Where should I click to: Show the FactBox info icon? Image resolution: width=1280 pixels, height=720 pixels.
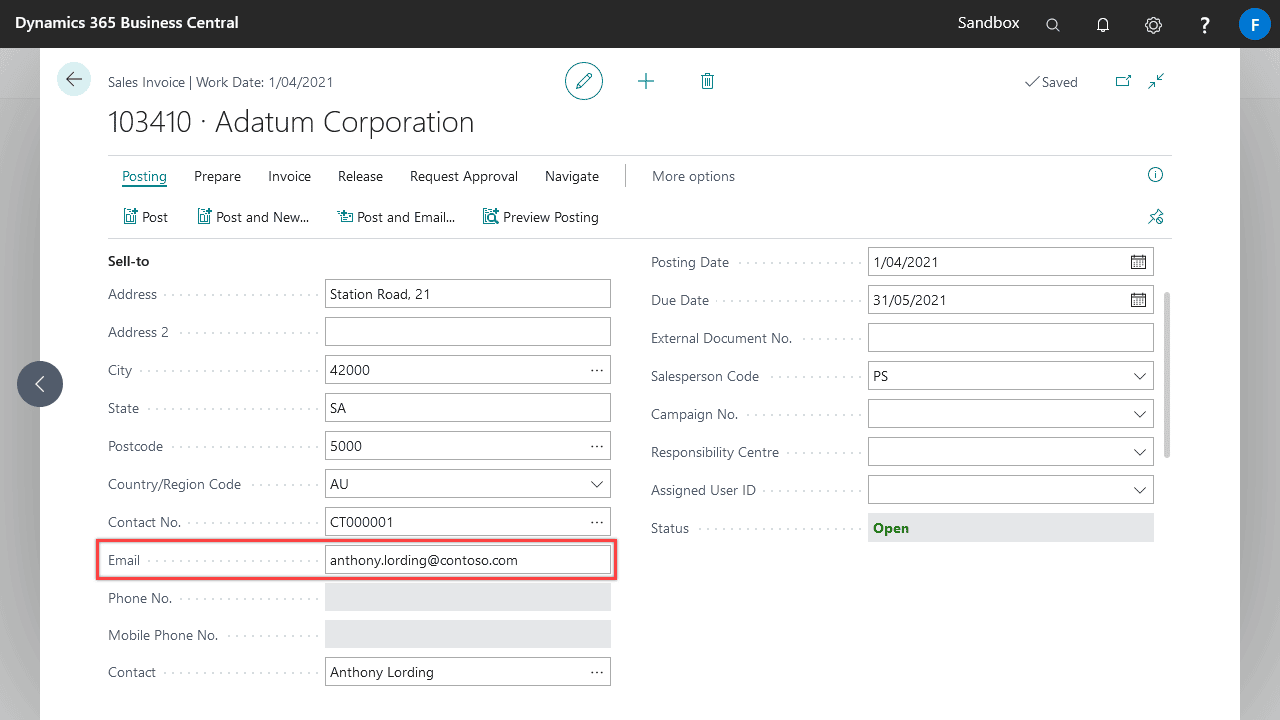click(x=1156, y=175)
